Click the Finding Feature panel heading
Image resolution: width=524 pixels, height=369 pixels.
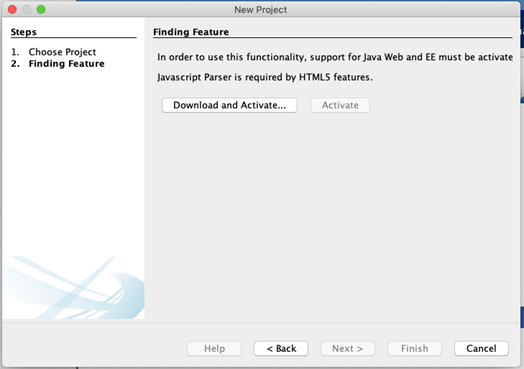[191, 32]
